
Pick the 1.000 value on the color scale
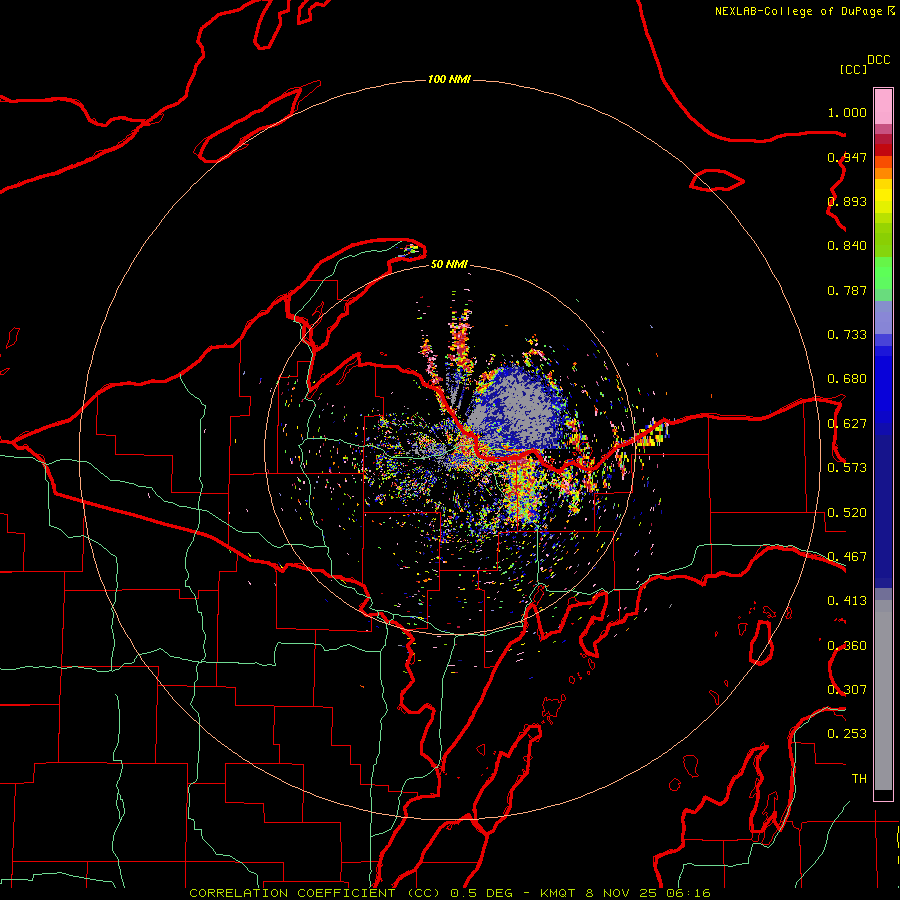click(847, 112)
